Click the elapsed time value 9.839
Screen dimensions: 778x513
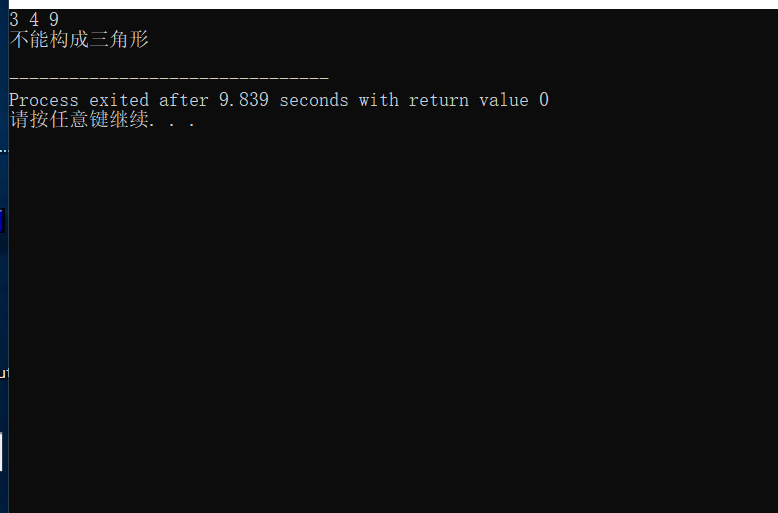(244, 100)
